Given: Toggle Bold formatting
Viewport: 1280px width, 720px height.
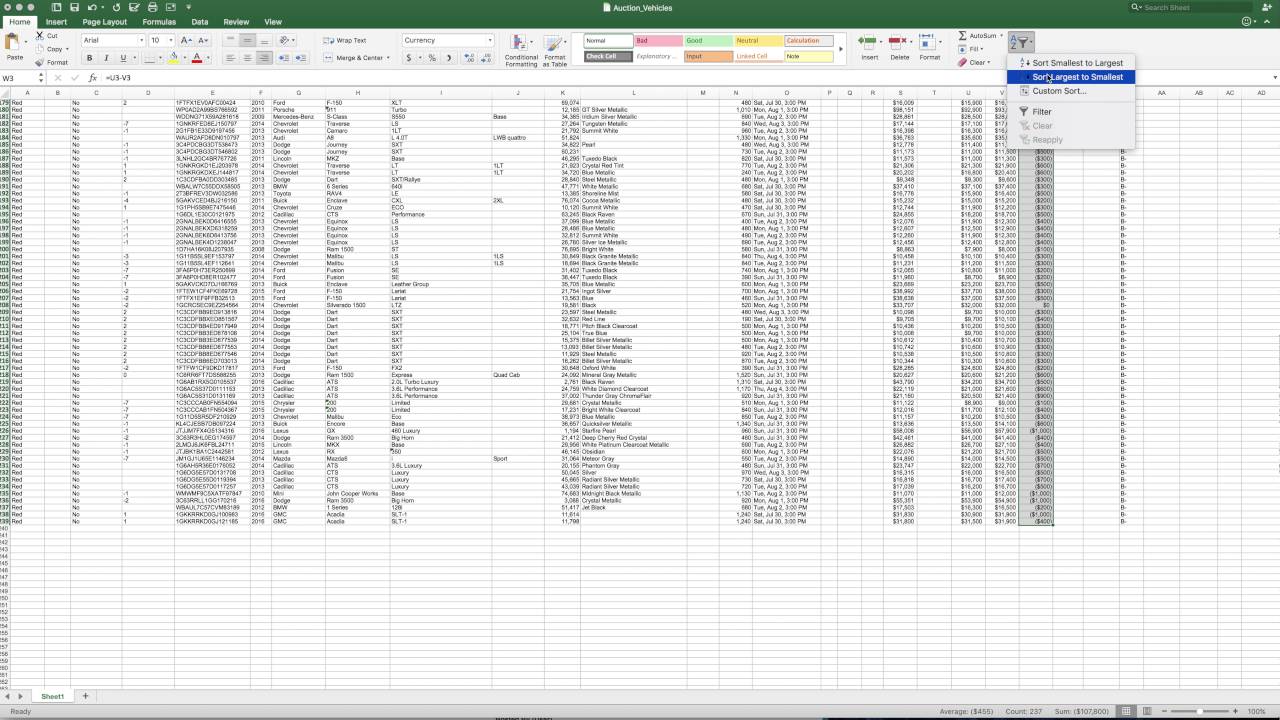Looking at the screenshot, I should click(91, 58).
